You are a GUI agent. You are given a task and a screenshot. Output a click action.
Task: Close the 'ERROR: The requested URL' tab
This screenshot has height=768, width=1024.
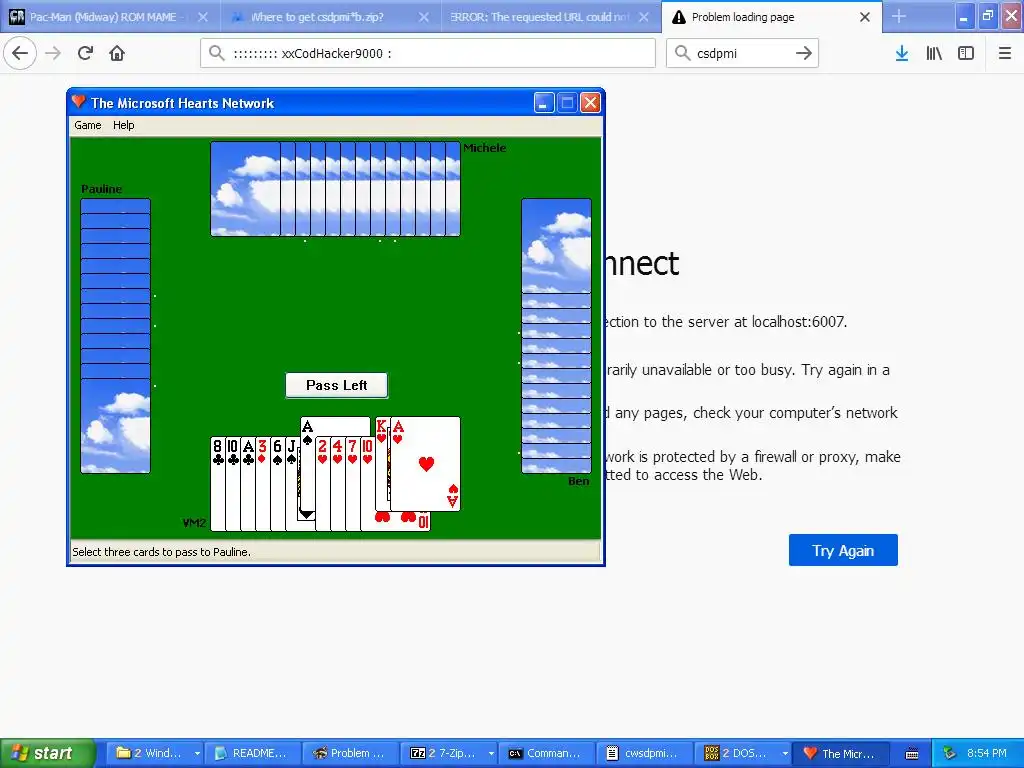pyautogui.click(x=644, y=17)
